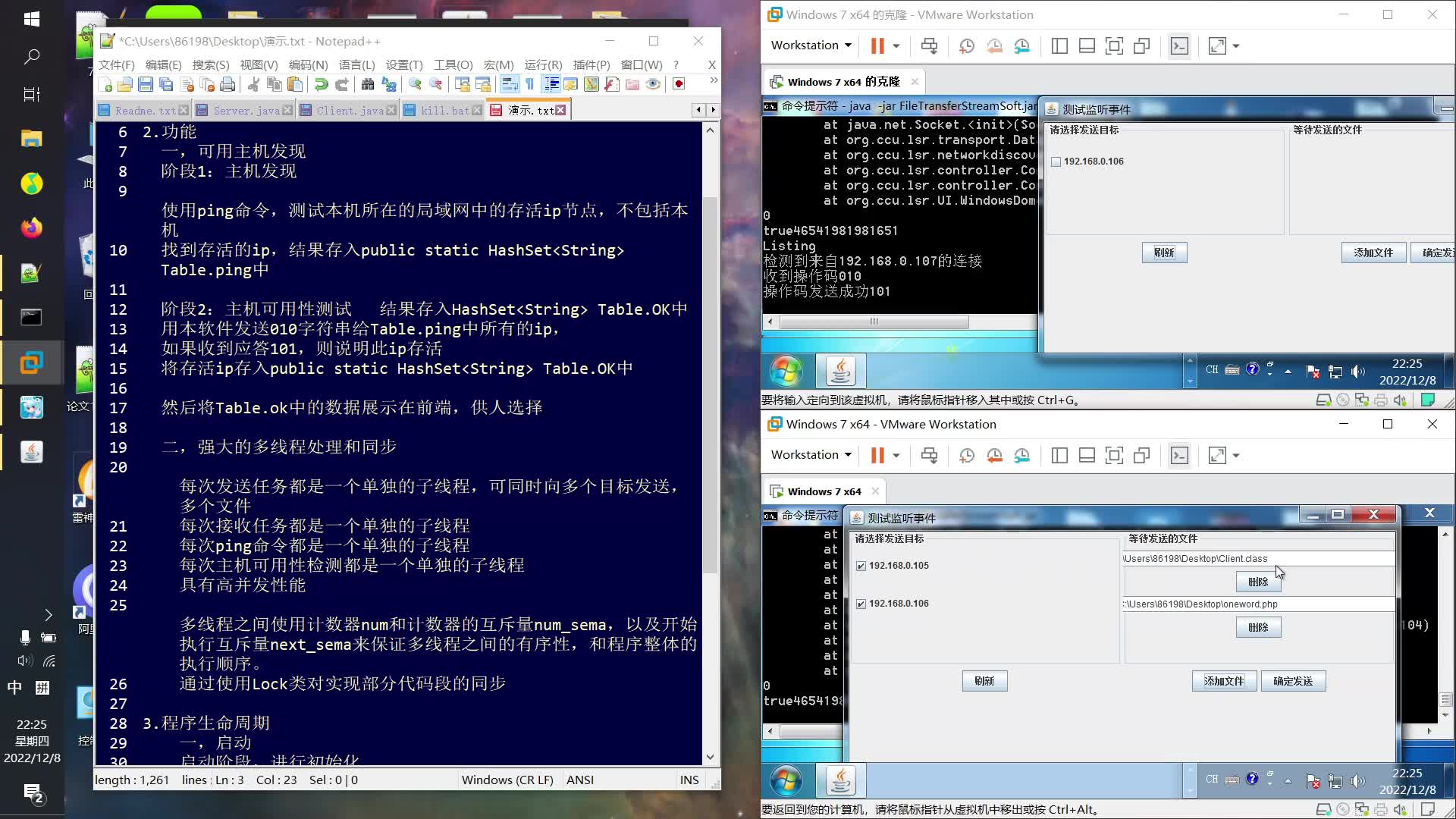
Task: Toggle checkbox for 192.168.0.105 target
Action: (861, 565)
